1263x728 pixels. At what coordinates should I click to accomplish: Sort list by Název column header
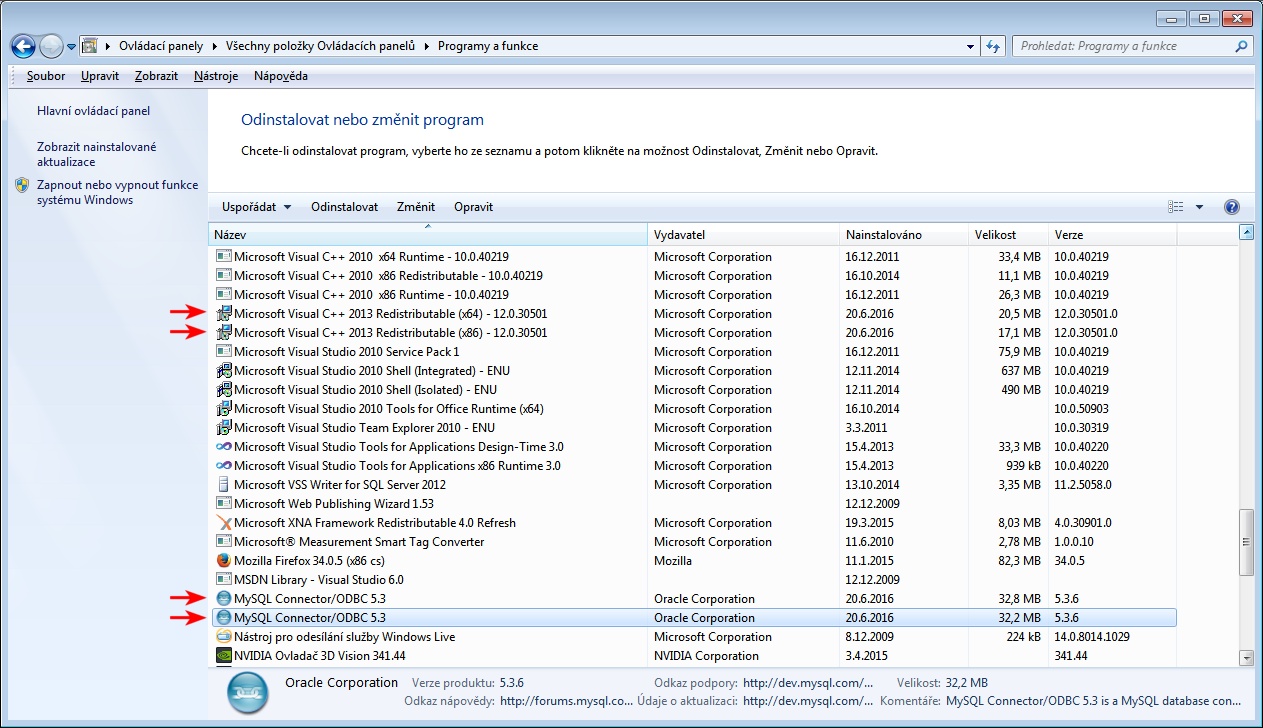[429, 235]
